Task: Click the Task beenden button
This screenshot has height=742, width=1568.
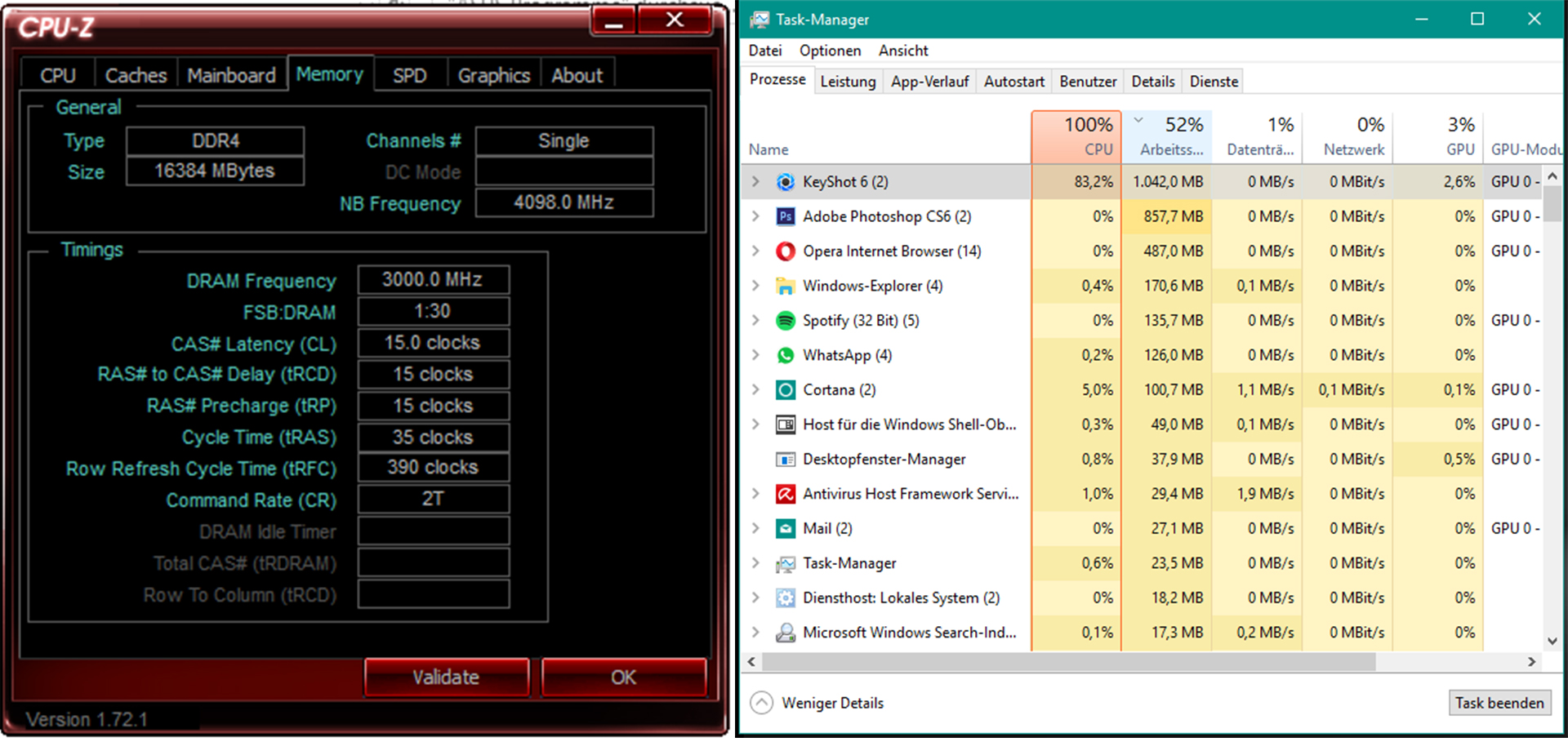Action: coord(1499,703)
